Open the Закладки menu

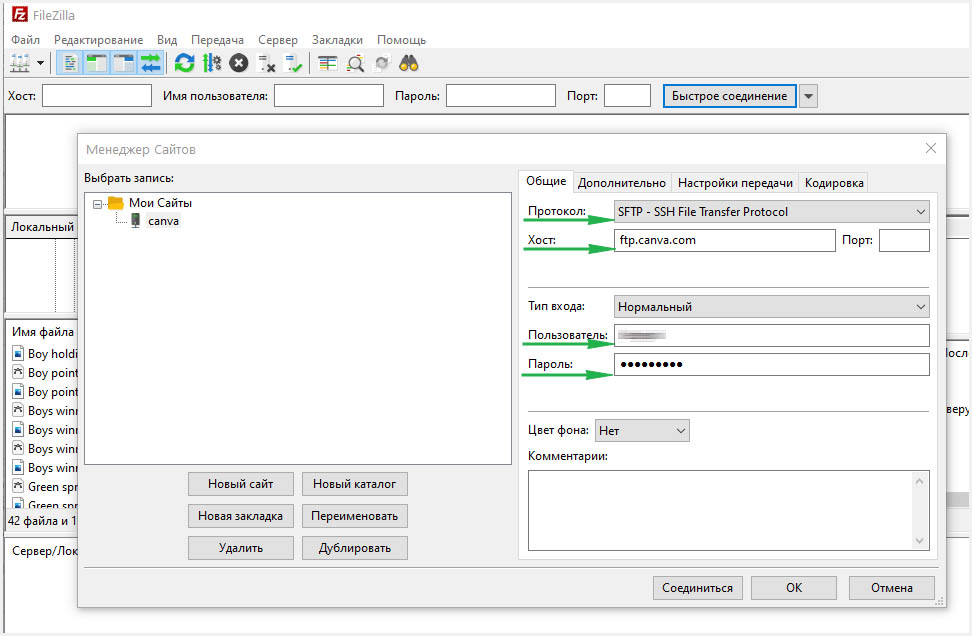(337, 40)
